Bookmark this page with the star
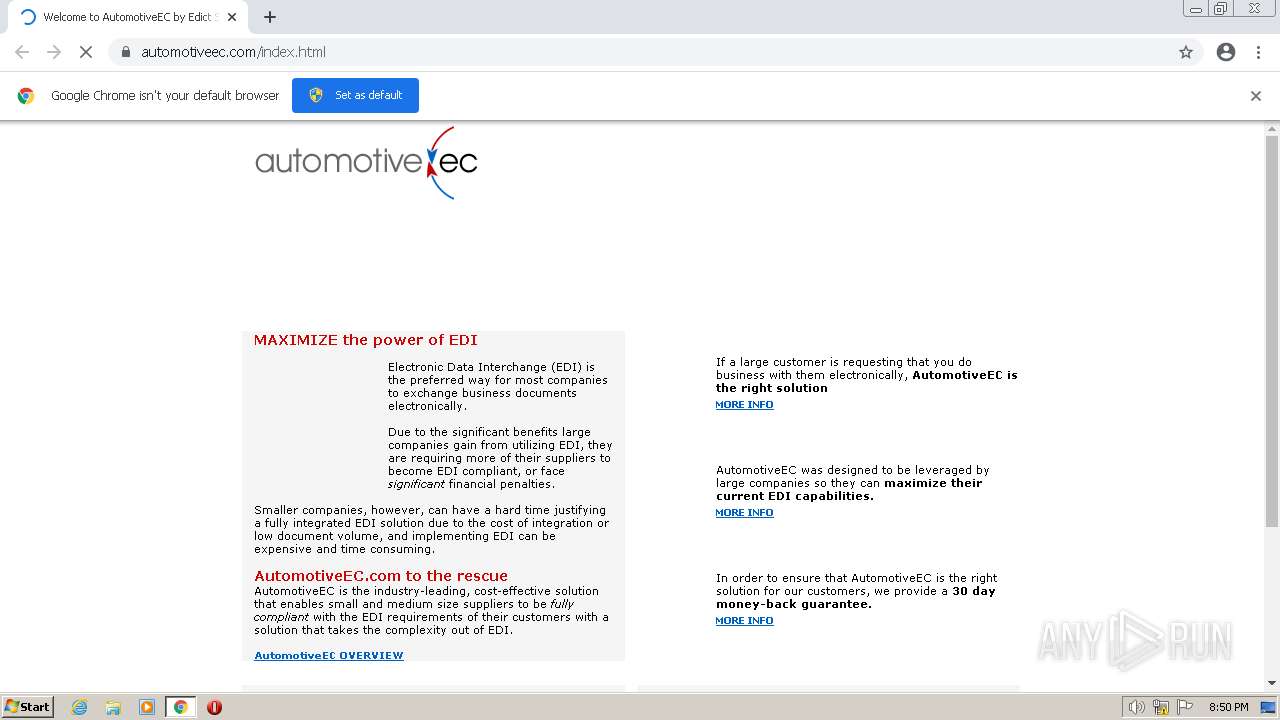 pyautogui.click(x=1186, y=52)
